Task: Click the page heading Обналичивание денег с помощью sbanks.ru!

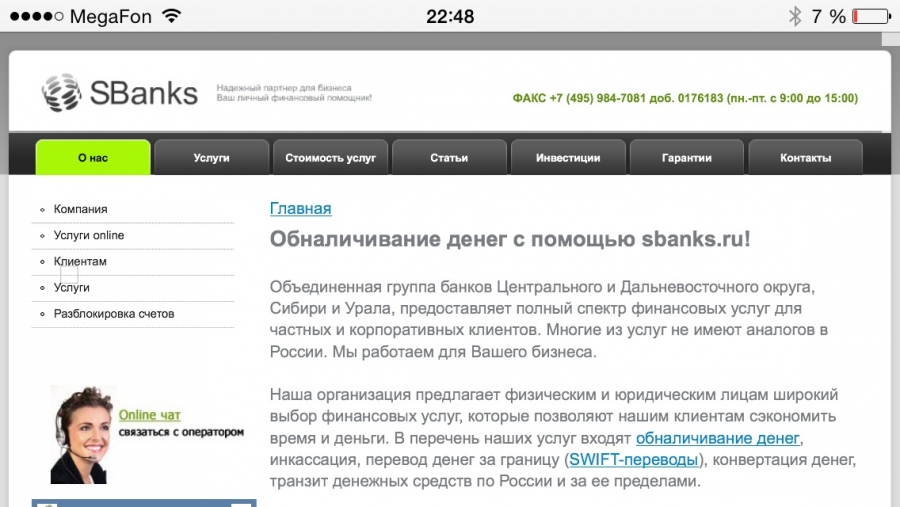Action: (510, 239)
